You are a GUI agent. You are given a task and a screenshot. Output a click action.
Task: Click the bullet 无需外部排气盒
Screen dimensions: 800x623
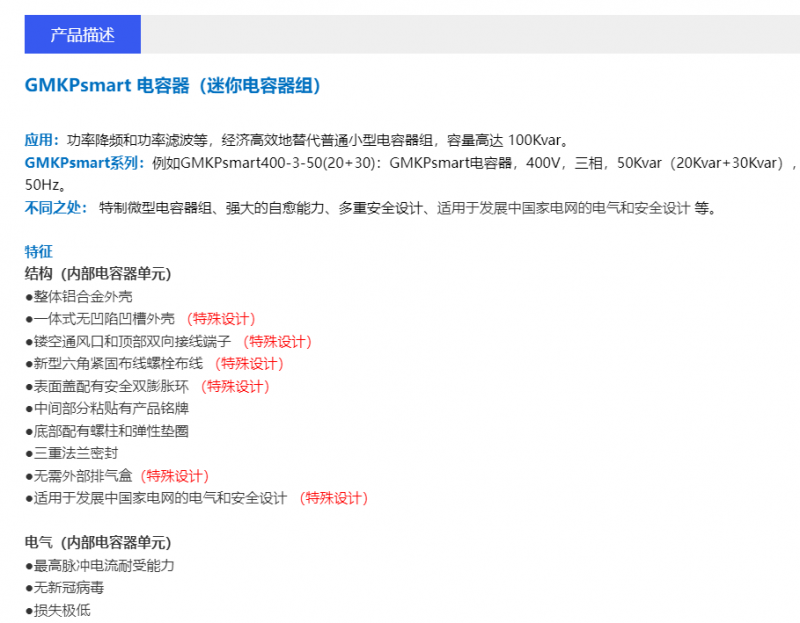pos(79,476)
